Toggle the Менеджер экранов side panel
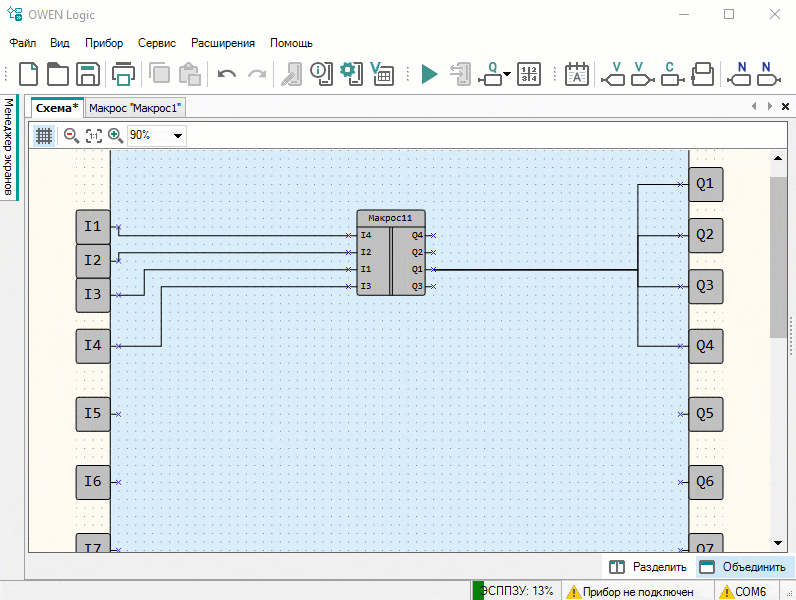796x600 pixels. click(9, 147)
